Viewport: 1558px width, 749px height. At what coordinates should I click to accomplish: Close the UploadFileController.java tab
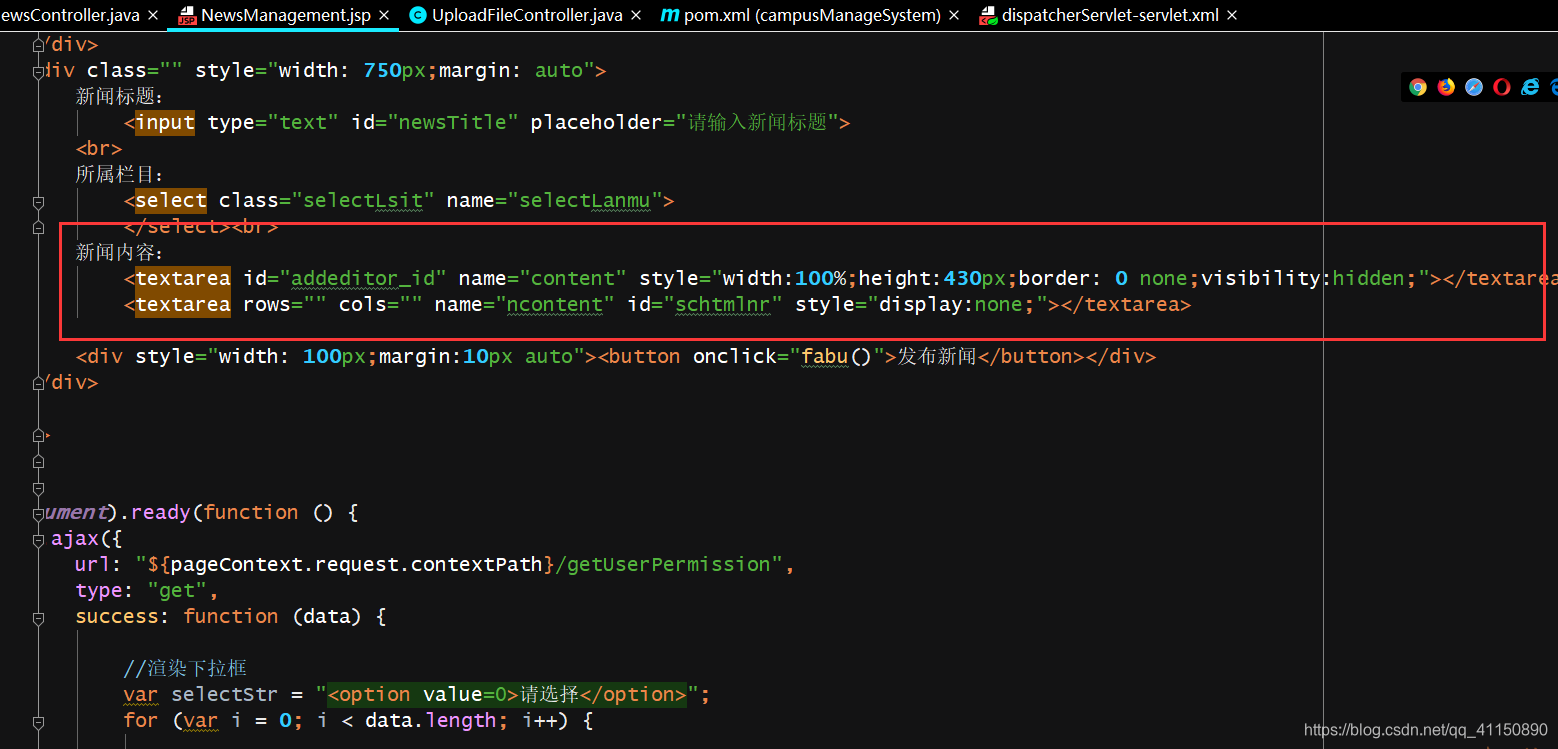coord(636,15)
